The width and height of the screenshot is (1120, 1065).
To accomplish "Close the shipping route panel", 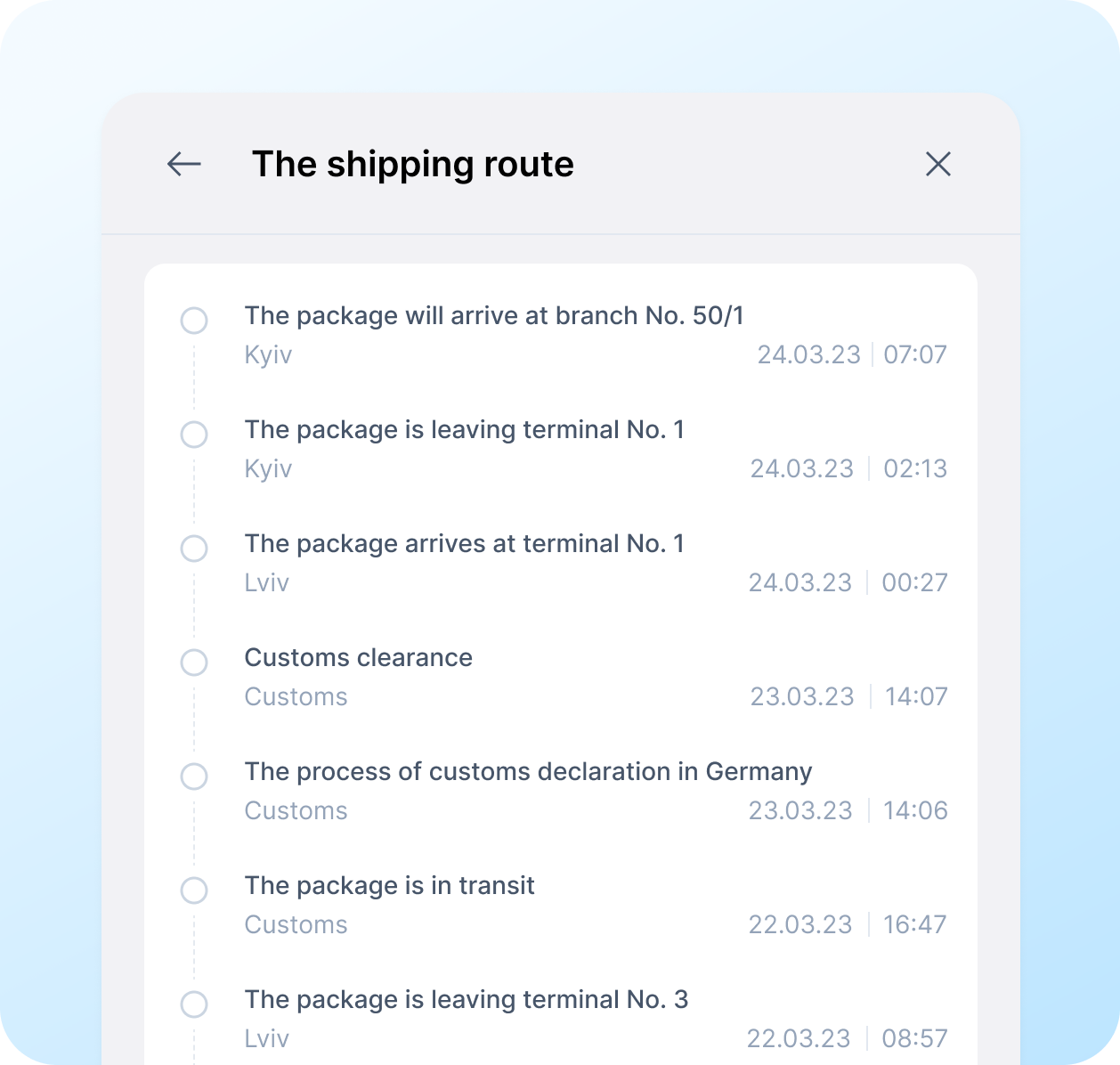I will pyautogui.click(x=938, y=164).
